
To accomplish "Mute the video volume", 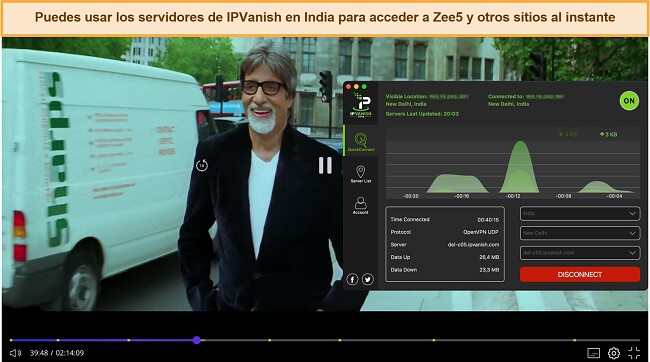I will 15,353.
